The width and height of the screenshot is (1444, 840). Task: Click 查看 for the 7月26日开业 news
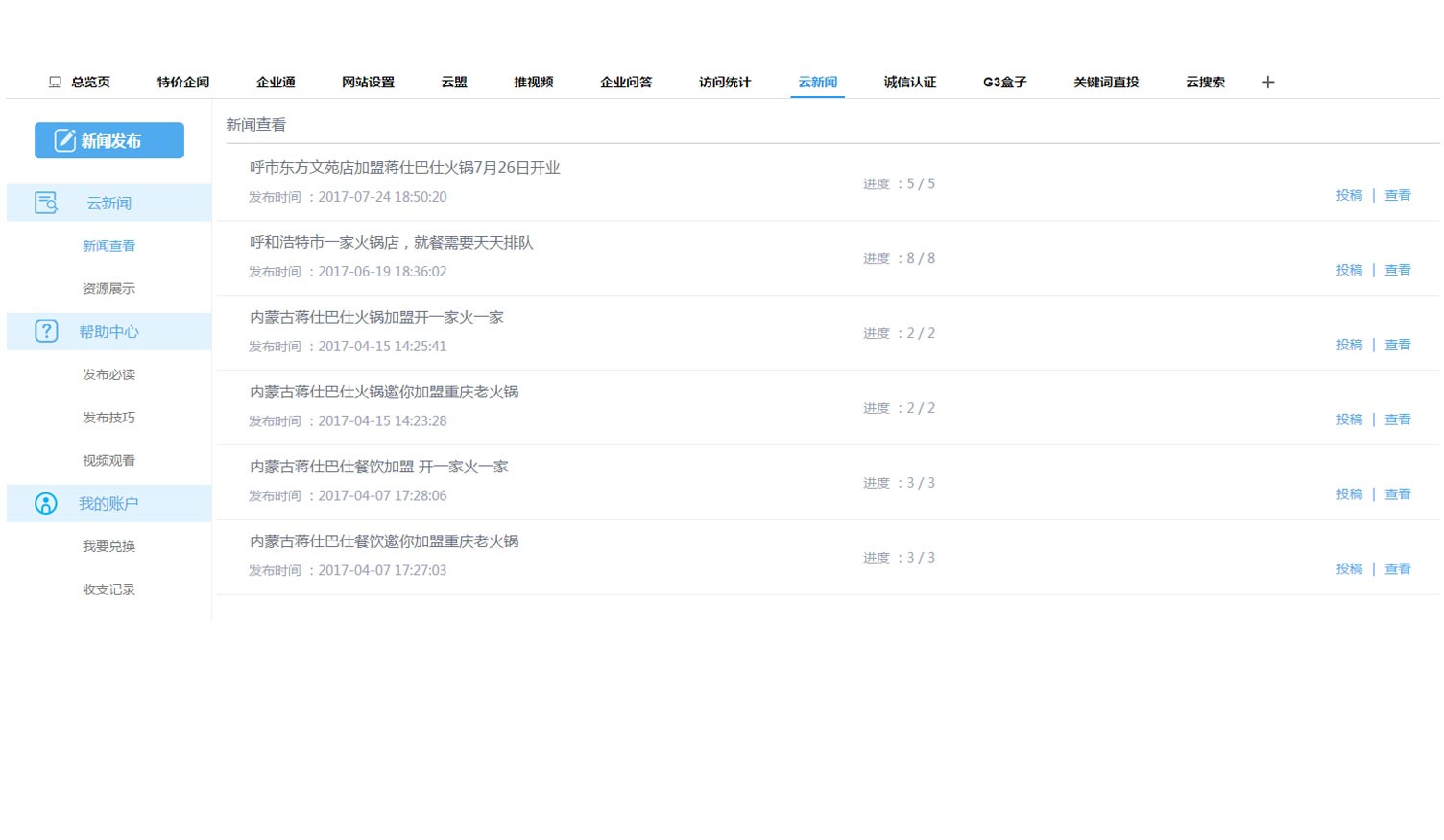1398,195
